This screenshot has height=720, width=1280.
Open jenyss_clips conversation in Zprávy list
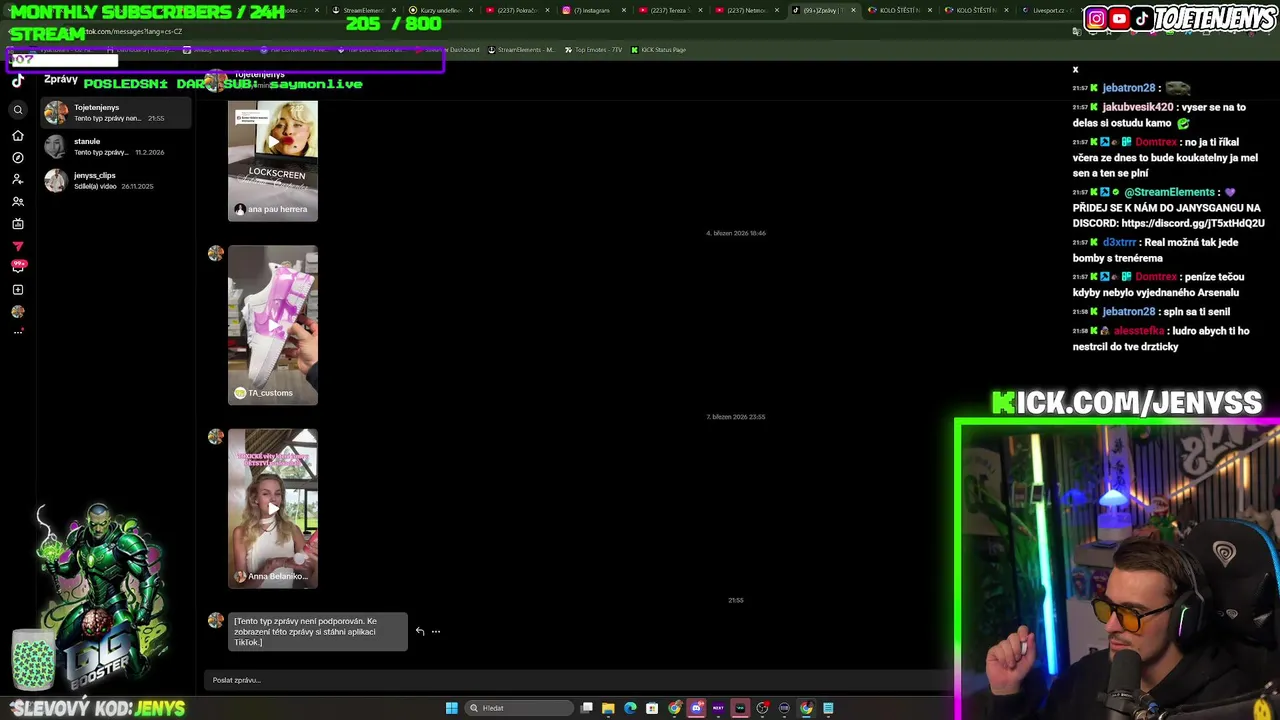pyautogui.click(x=116, y=181)
